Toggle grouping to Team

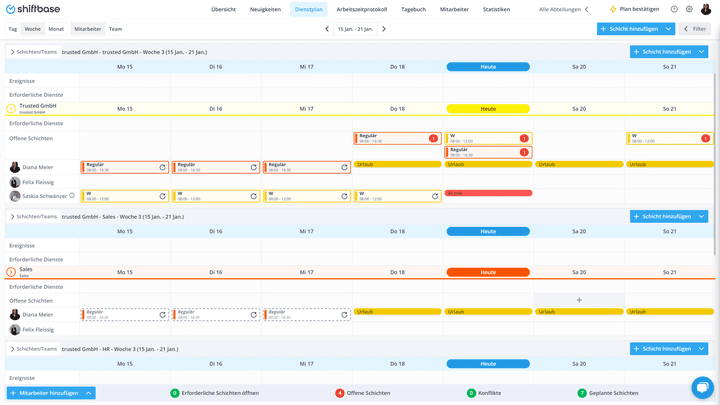click(115, 29)
